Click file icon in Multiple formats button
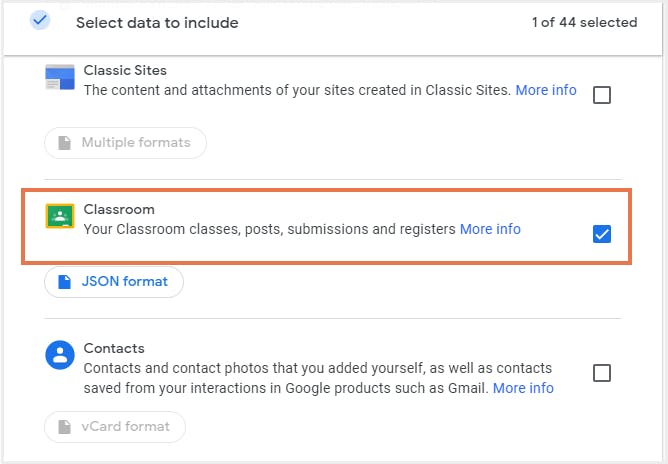This screenshot has width=668, height=464. [x=65, y=143]
